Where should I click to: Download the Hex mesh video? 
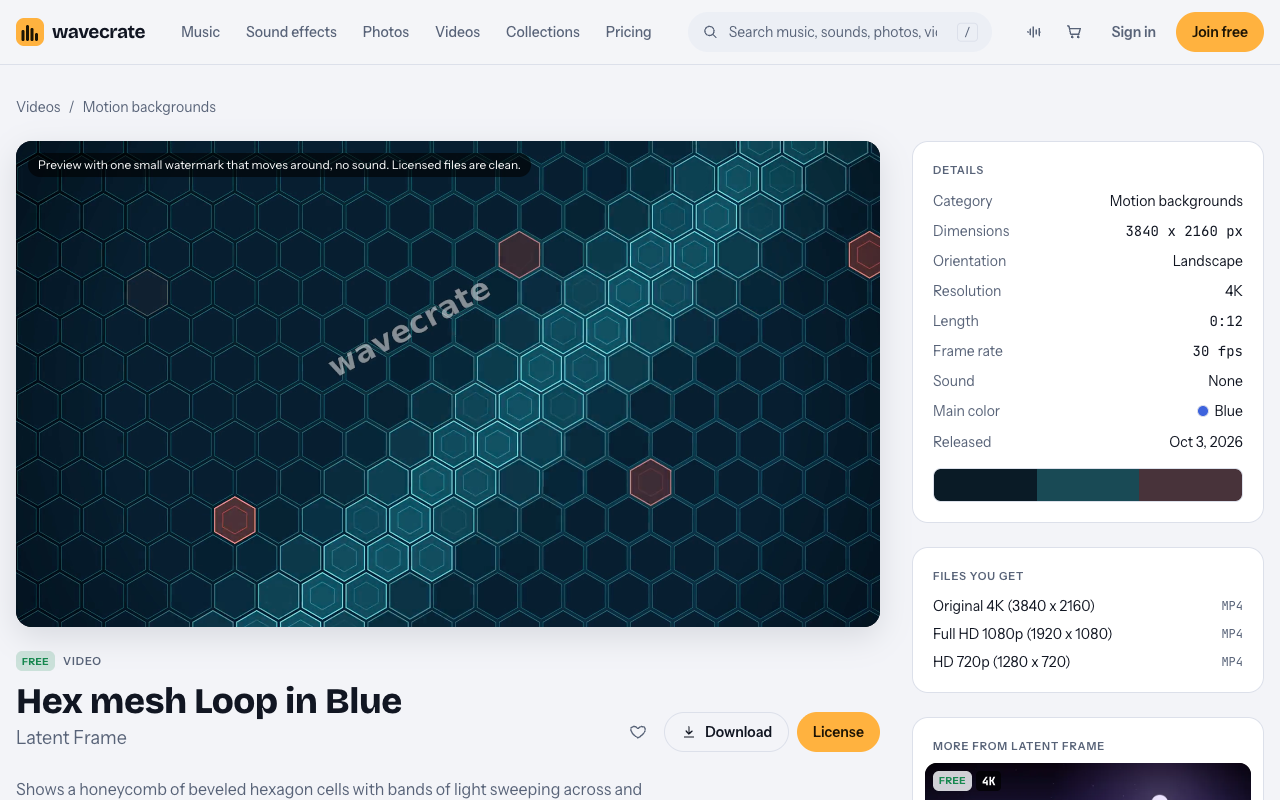726,732
